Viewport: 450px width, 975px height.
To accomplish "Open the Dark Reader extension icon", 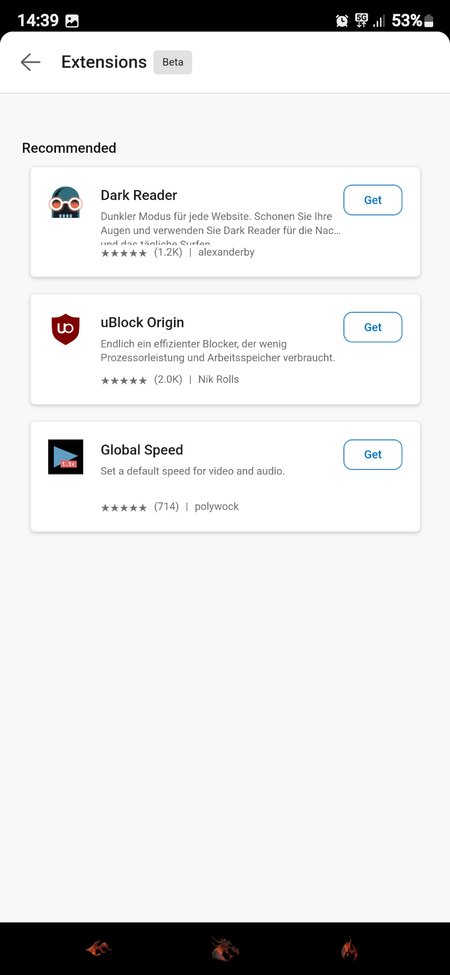I will (65, 203).
